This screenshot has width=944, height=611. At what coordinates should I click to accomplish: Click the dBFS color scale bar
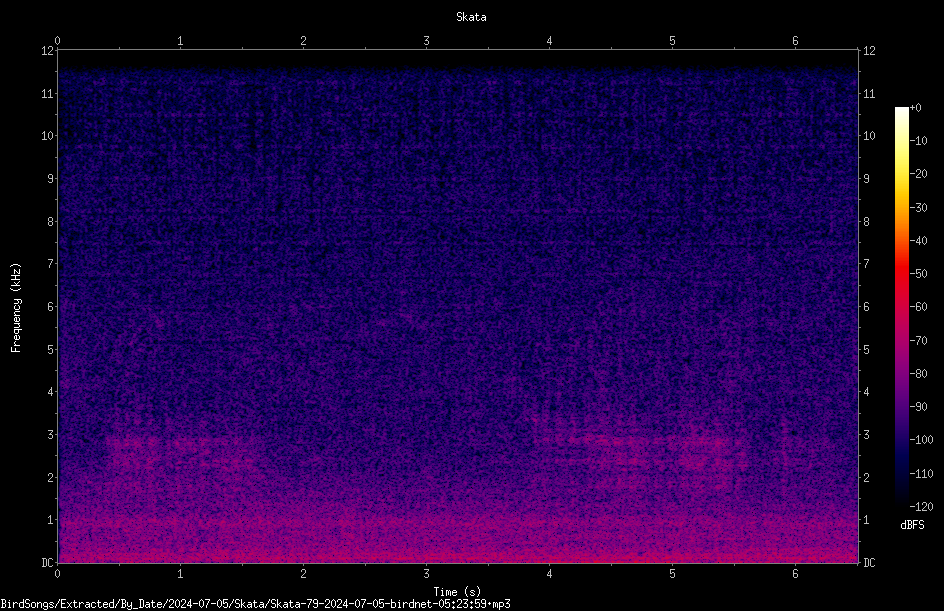pyautogui.click(x=901, y=306)
